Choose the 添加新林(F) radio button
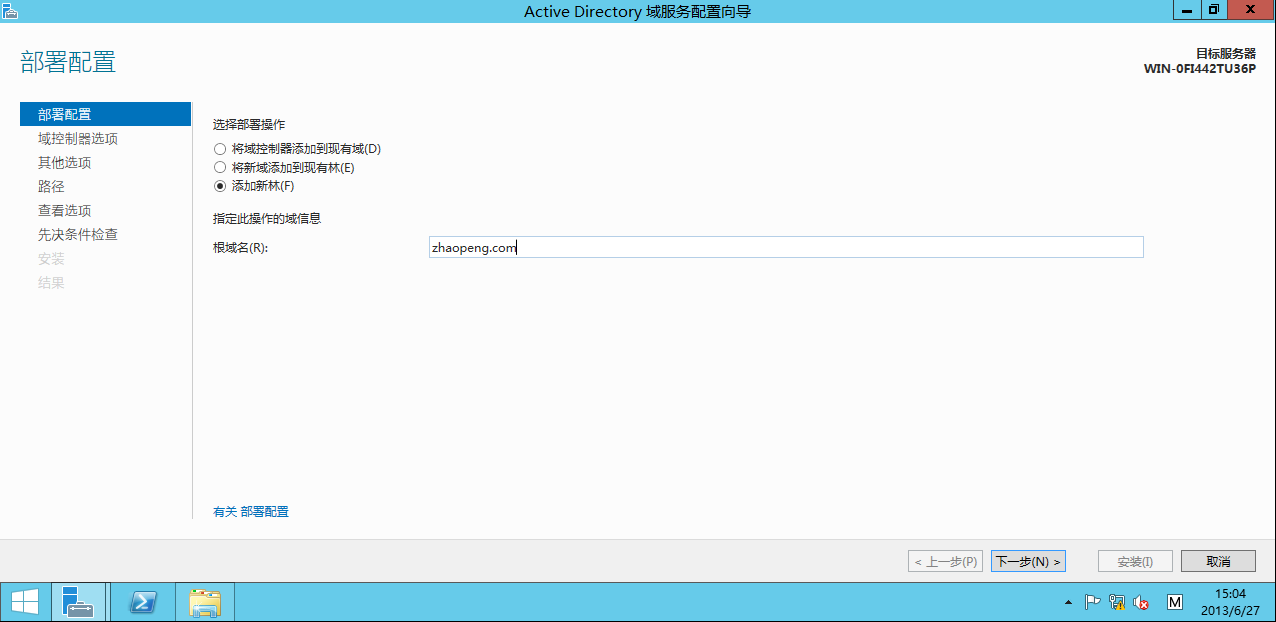The image size is (1276, 622). 220,185
